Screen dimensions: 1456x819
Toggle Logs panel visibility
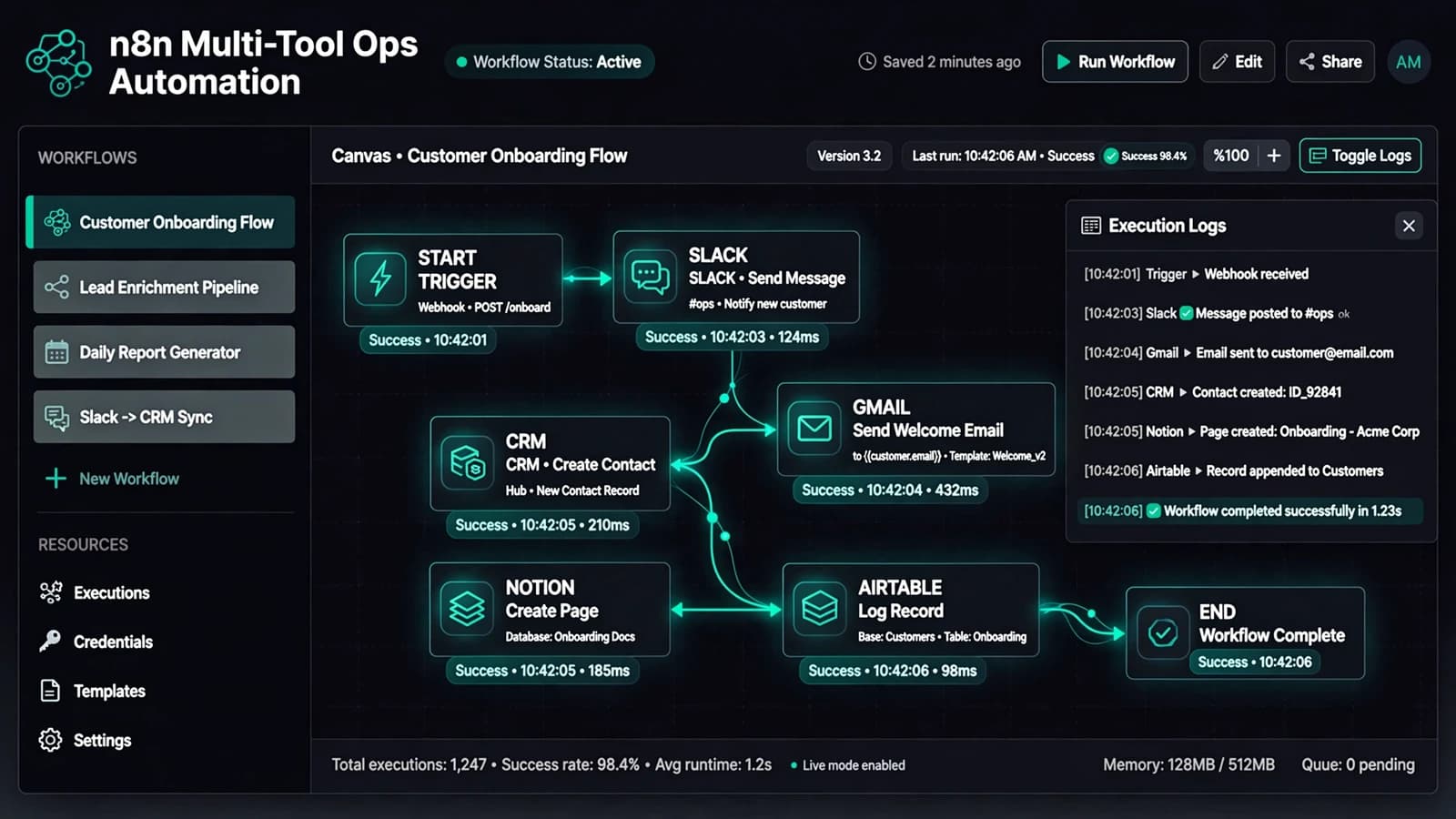[x=1360, y=156]
